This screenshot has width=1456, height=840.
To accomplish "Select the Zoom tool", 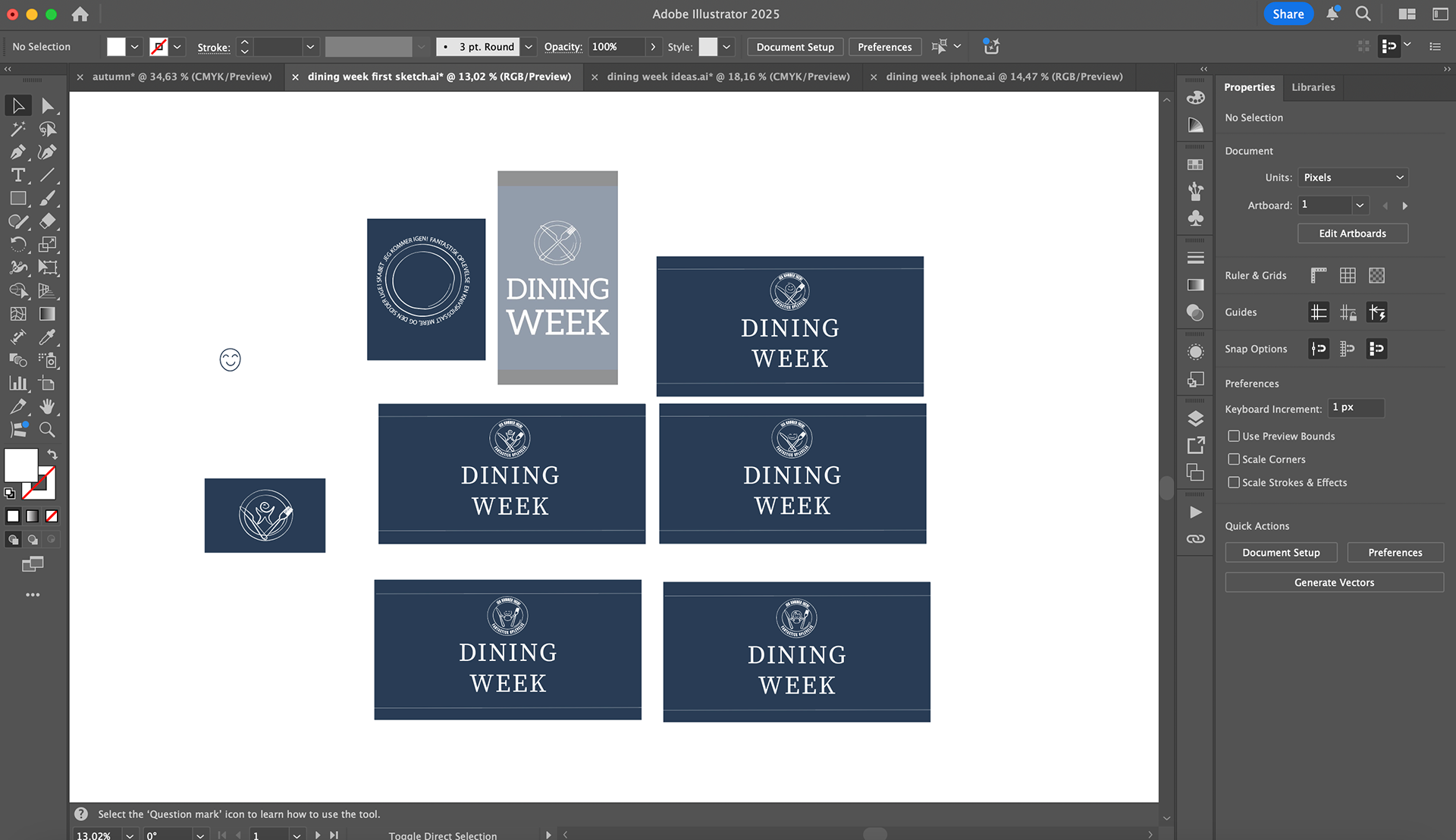I will (x=47, y=430).
